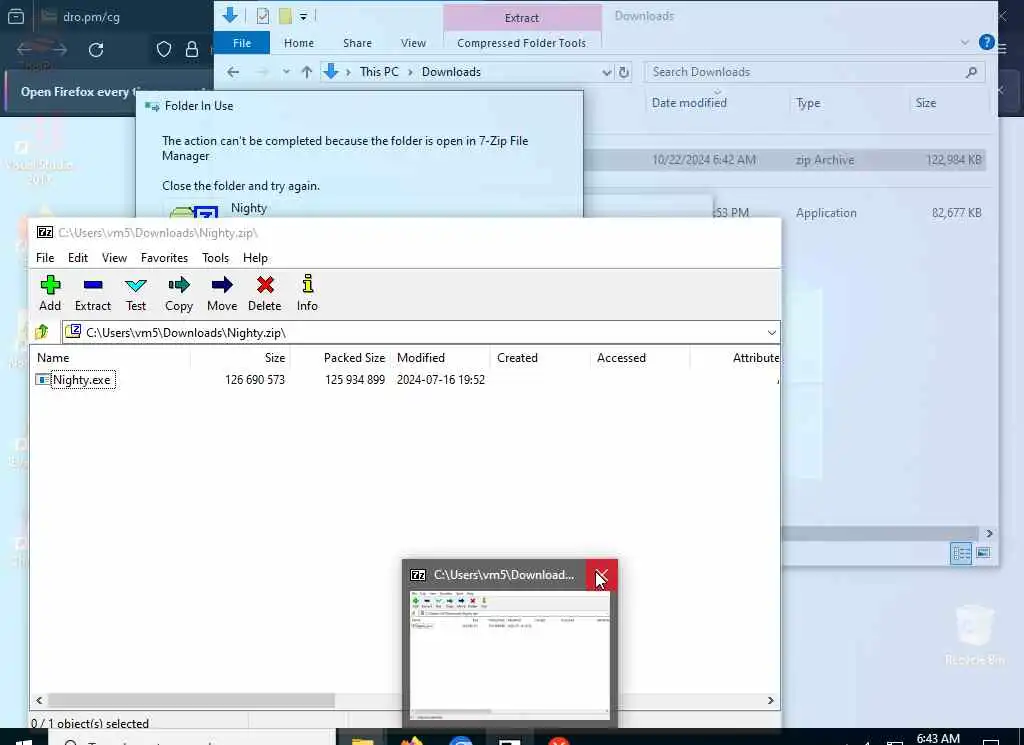The height and width of the screenshot is (745, 1024).
Task: Open the View menu in 7-Zip
Action: (x=114, y=258)
